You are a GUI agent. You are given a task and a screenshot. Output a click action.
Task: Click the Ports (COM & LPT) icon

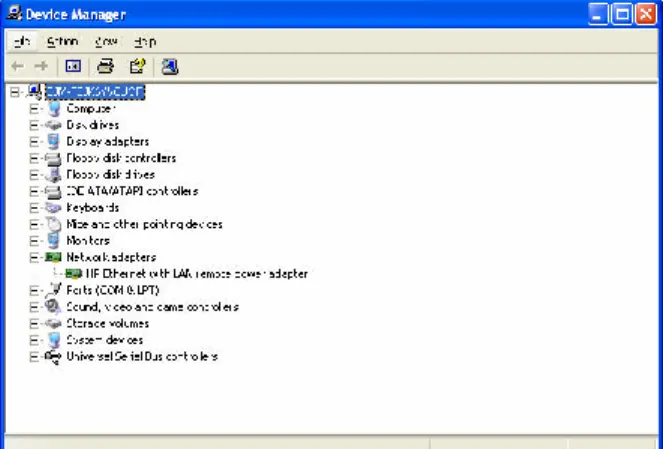[53, 290]
